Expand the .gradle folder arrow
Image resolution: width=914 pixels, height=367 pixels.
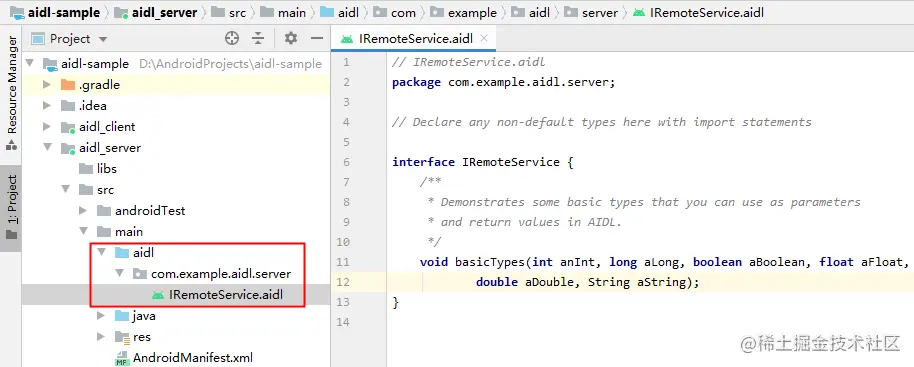coord(48,84)
